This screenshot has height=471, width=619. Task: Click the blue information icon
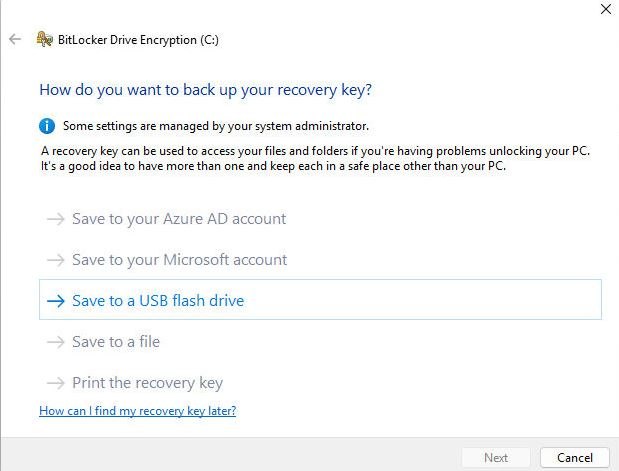[x=47, y=126]
